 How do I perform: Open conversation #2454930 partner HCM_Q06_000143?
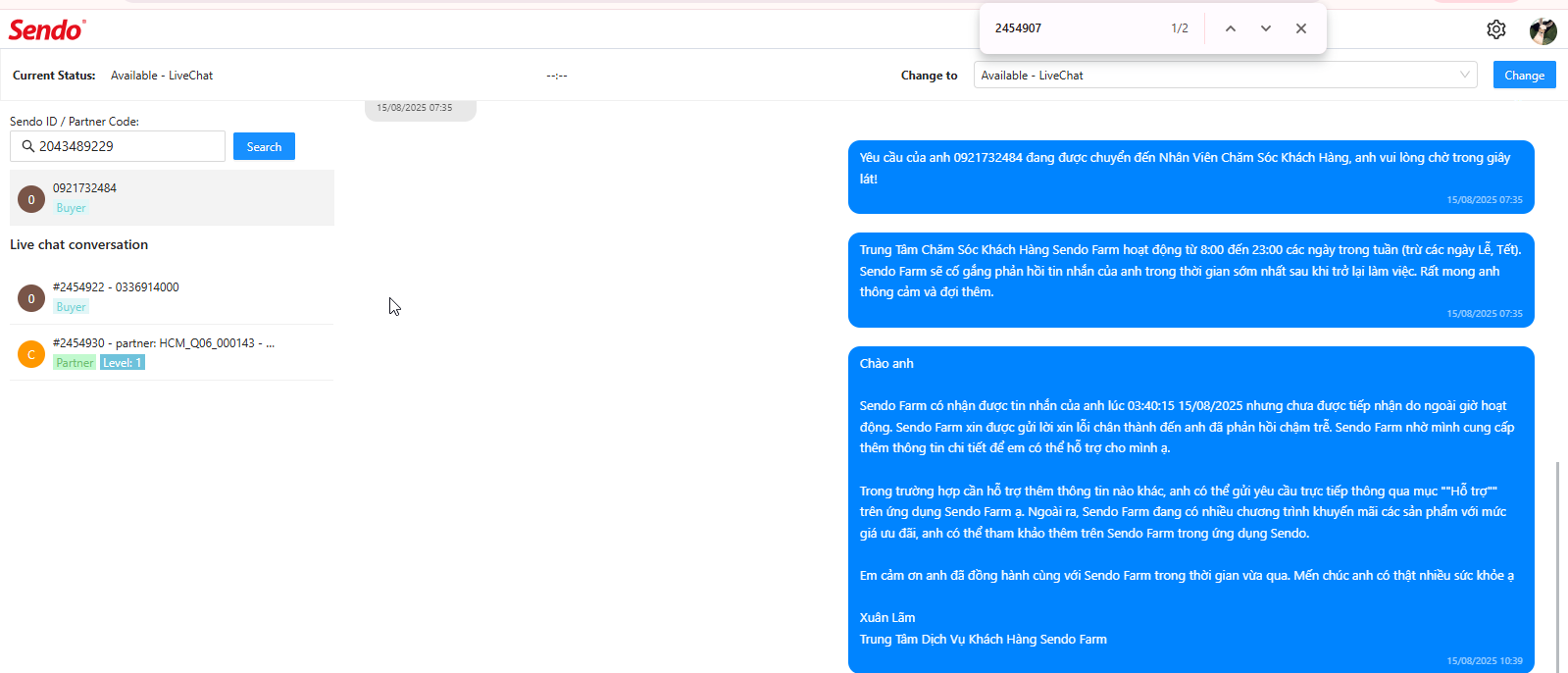pos(172,352)
